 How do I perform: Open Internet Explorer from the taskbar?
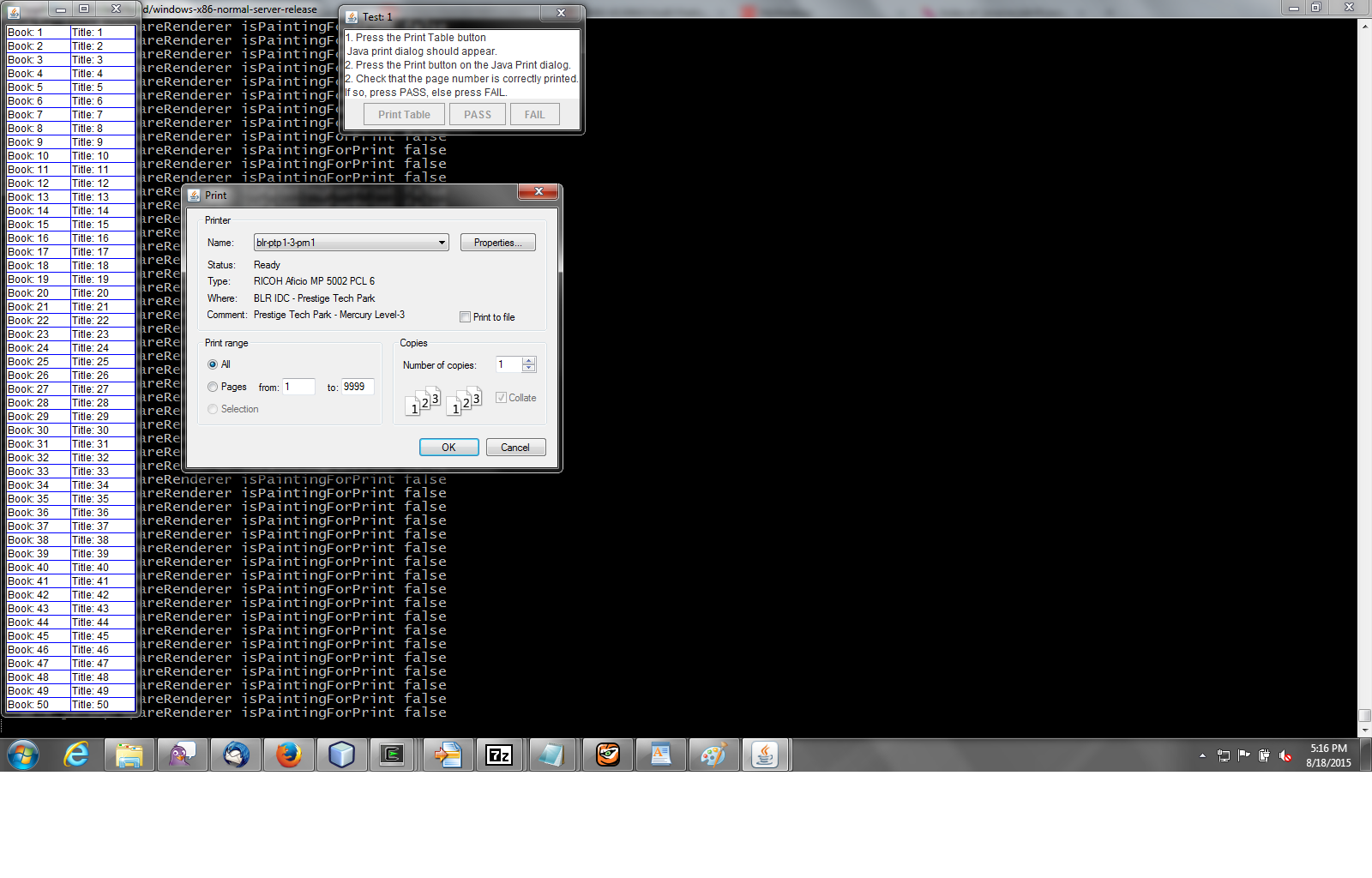tap(76, 755)
